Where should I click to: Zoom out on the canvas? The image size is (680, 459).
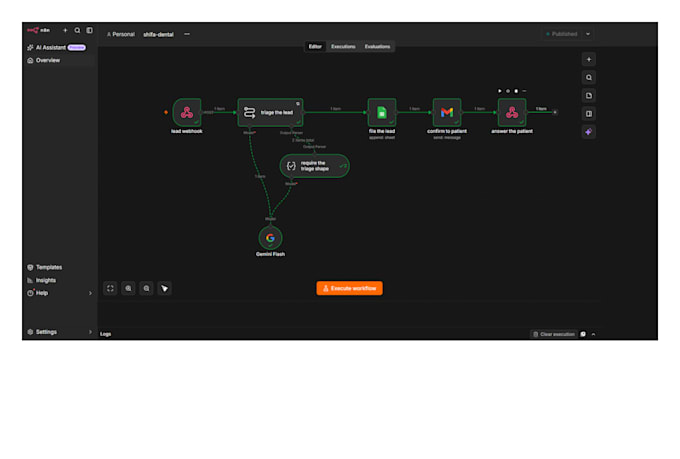pyautogui.click(x=147, y=289)
